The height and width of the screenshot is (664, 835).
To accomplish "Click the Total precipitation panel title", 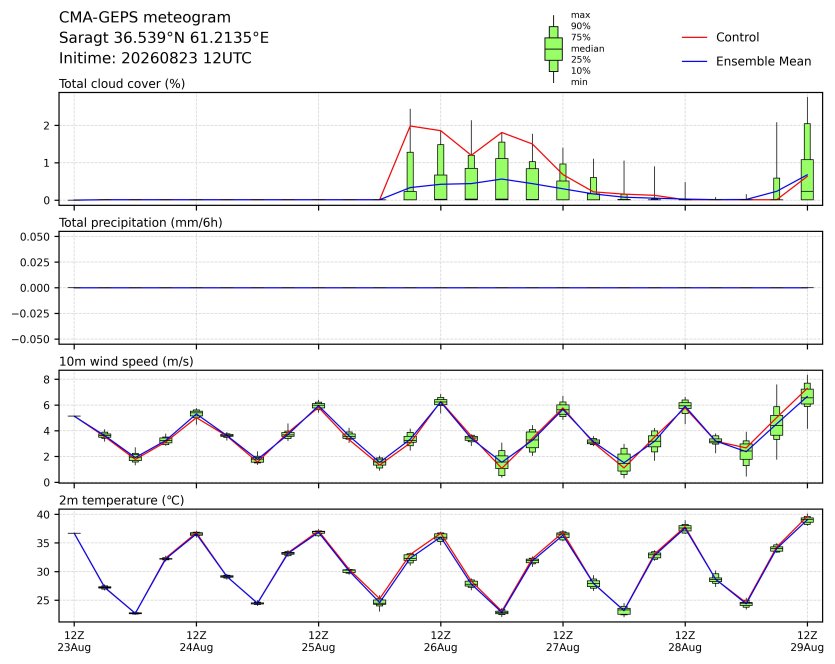I will click(141, 223).
